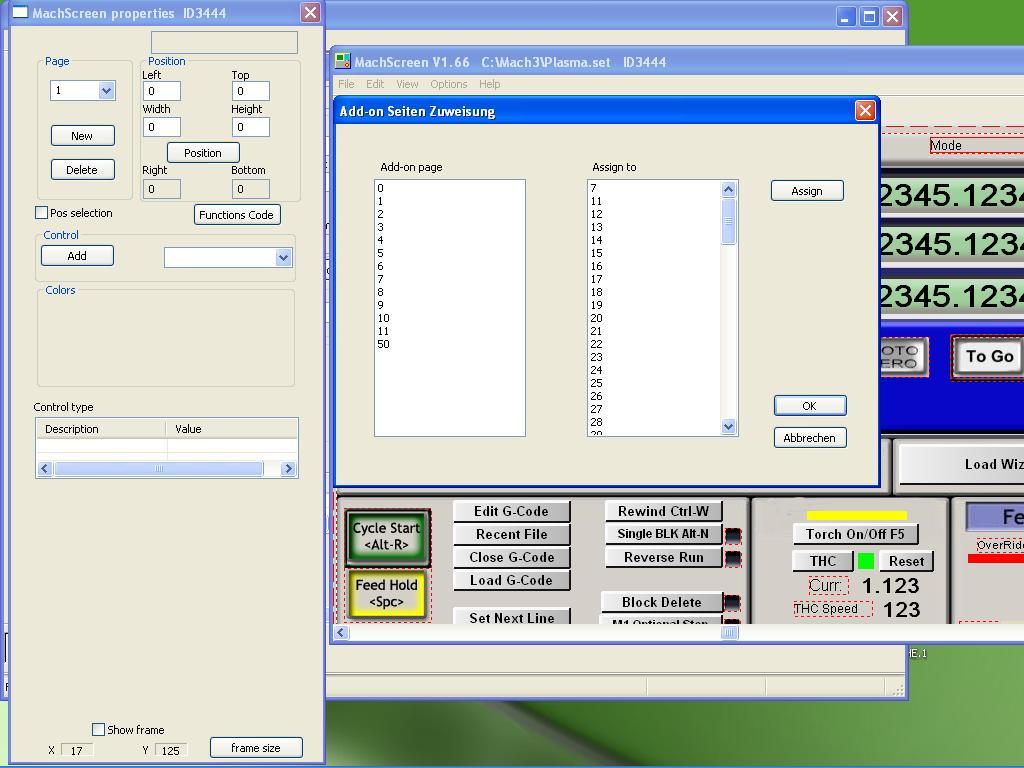Toggle the Show frame checkbox
This screenshot has height=768, width=1024.
[99, 729]
